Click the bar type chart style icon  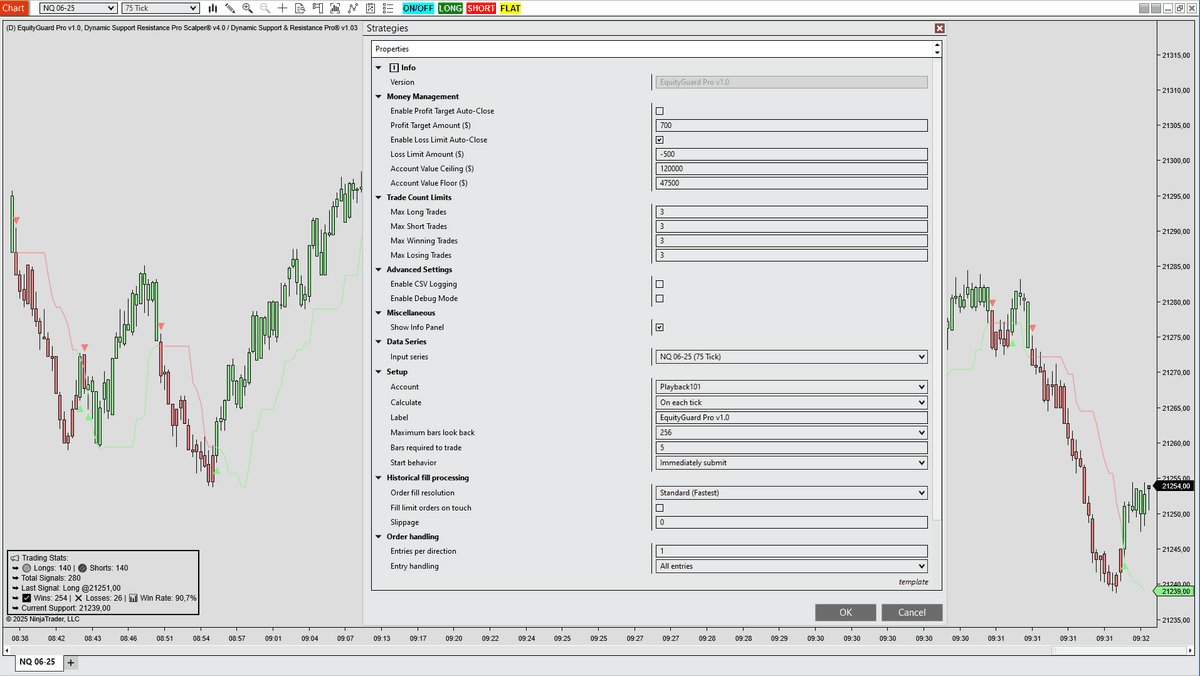coord(212,8)
